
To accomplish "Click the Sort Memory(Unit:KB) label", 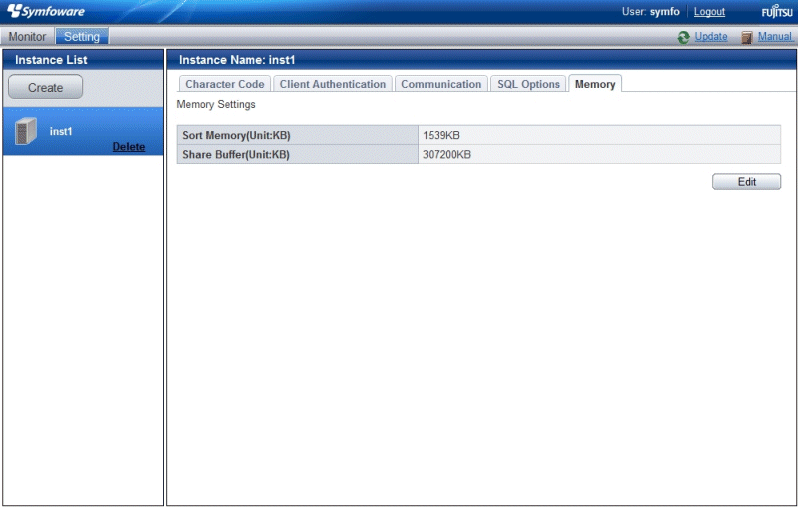I will 236,135.
